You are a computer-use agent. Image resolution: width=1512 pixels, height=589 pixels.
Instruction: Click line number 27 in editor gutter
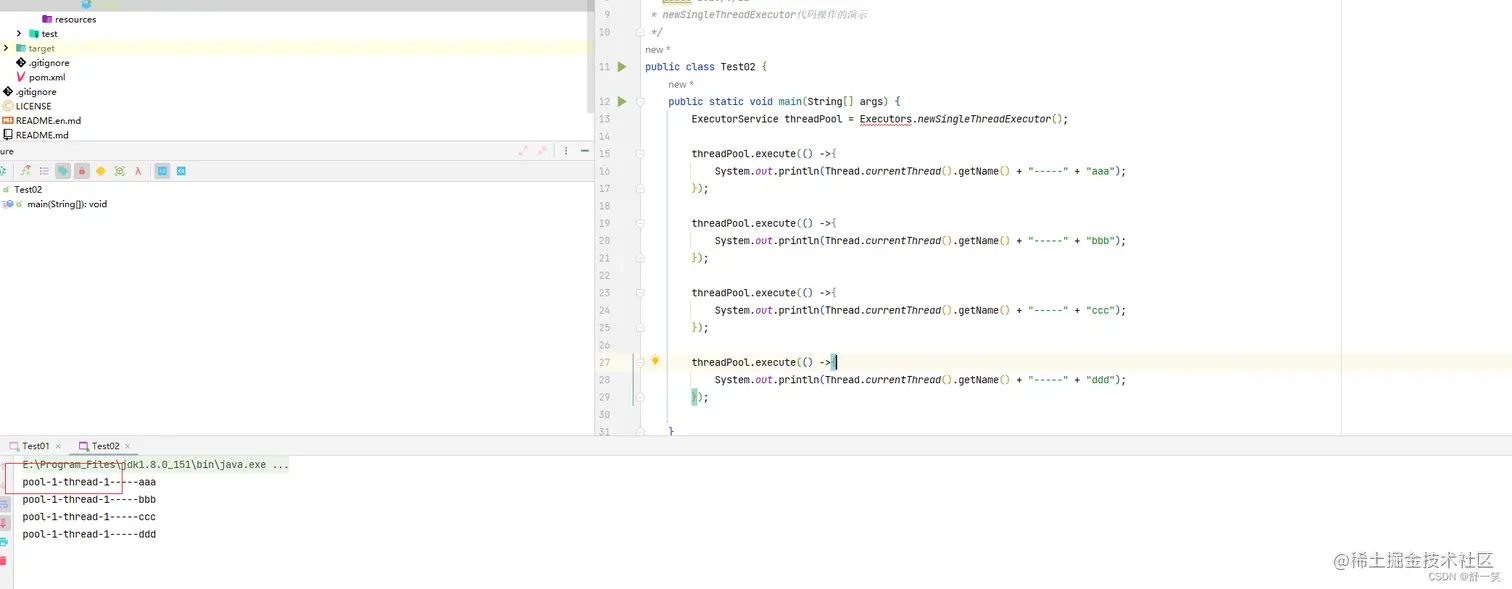pos(604,362)
